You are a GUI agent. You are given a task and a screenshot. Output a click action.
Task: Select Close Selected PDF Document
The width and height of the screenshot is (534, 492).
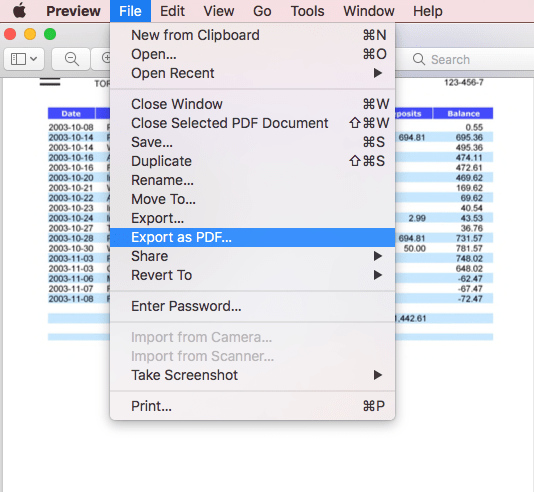252,123
